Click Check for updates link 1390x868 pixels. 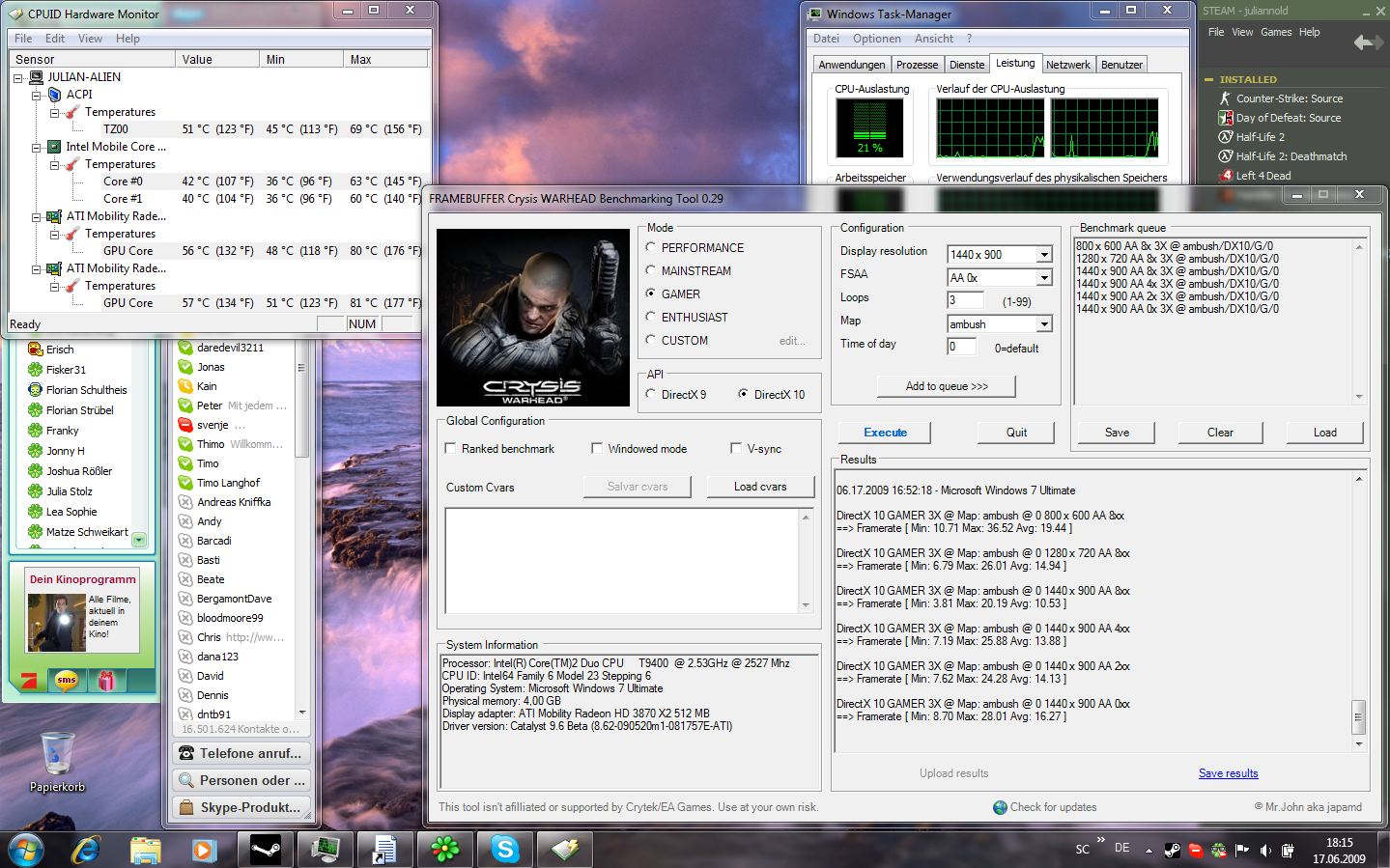tap(1053, 807)
